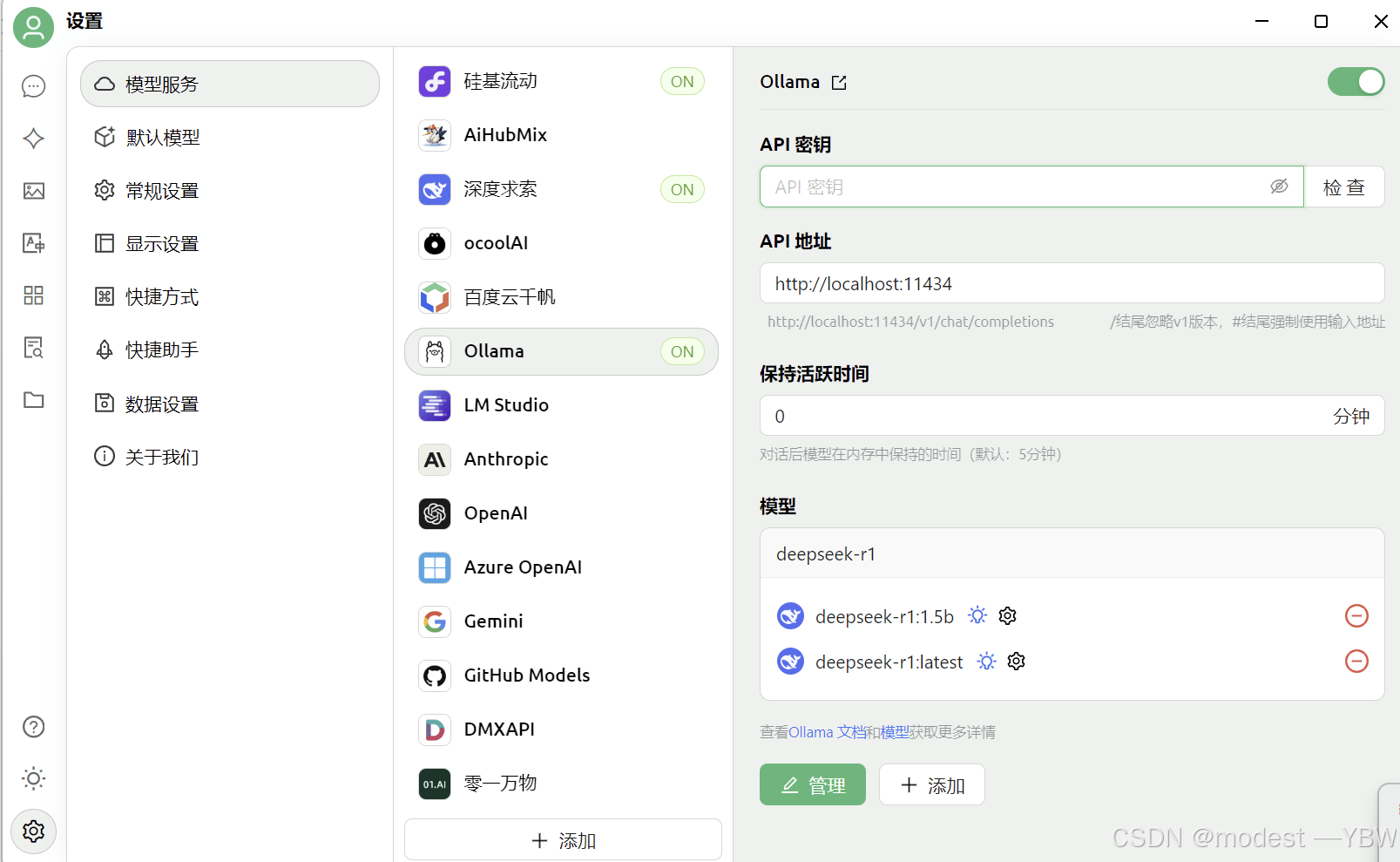This screenshot has height=862, width=1400.
Task: Open Ollama external link icon
Action: (839, 83)
